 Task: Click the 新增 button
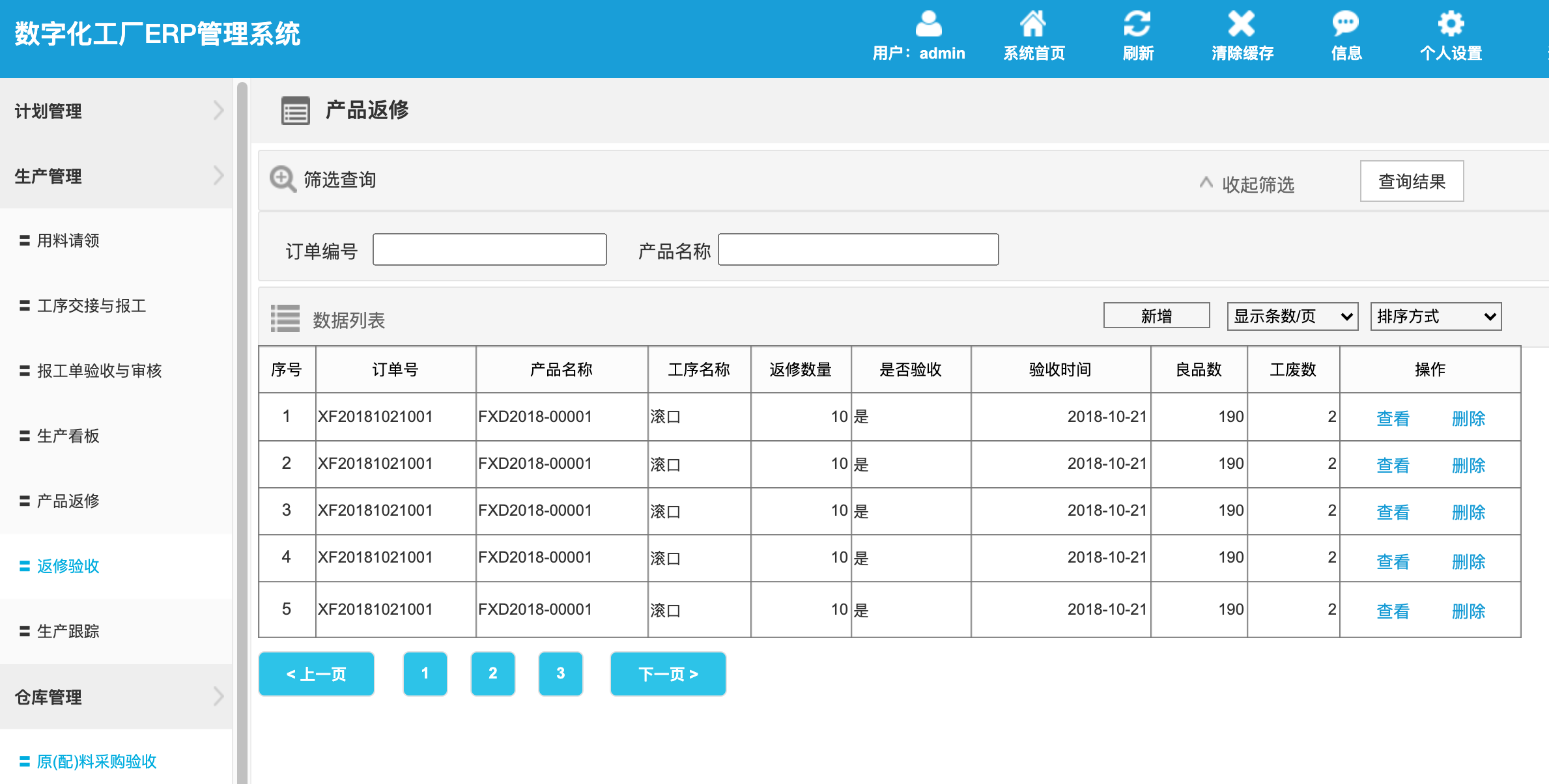click(x=1156, y=316)
